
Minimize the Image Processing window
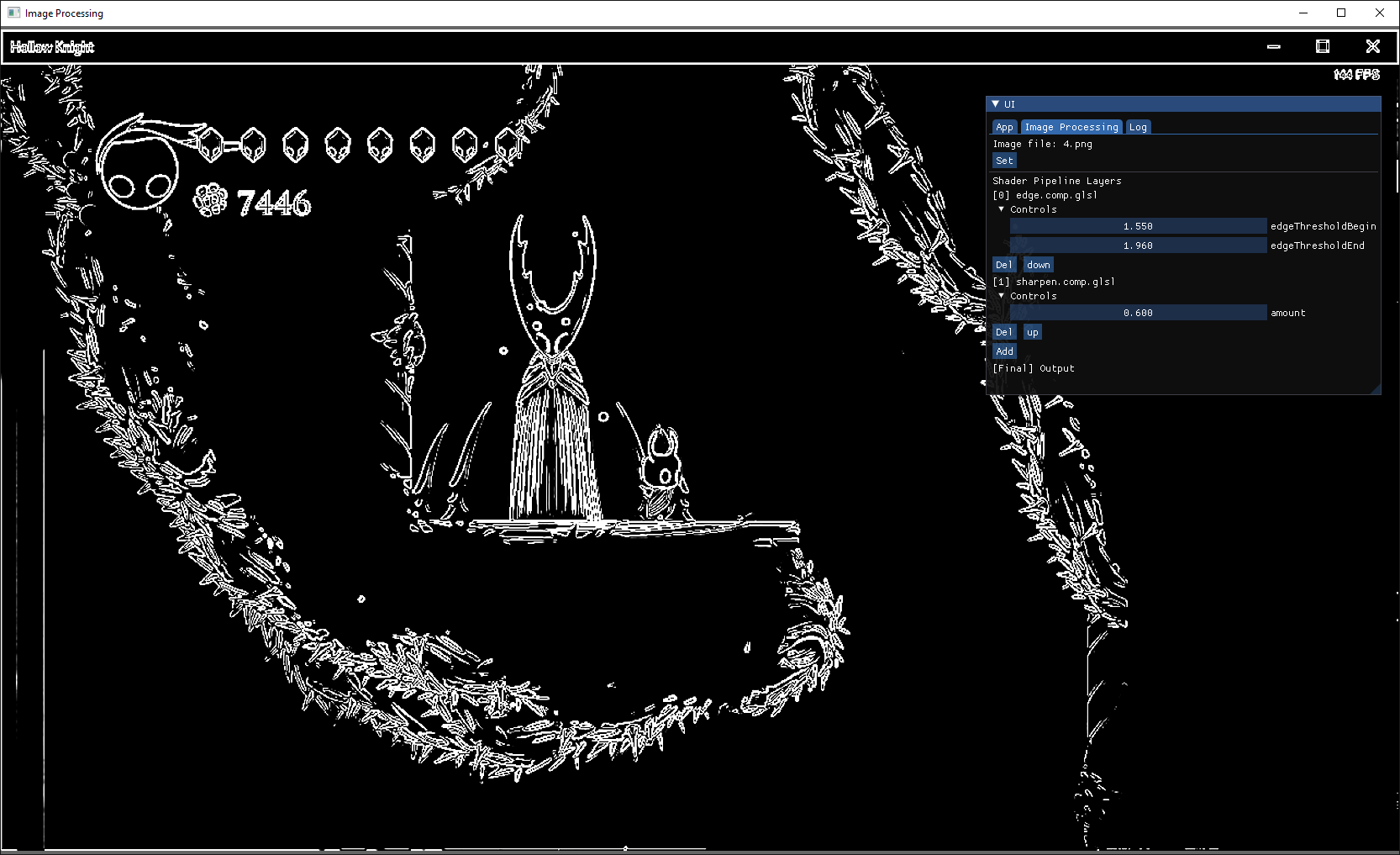click(x=1303, y=13)
